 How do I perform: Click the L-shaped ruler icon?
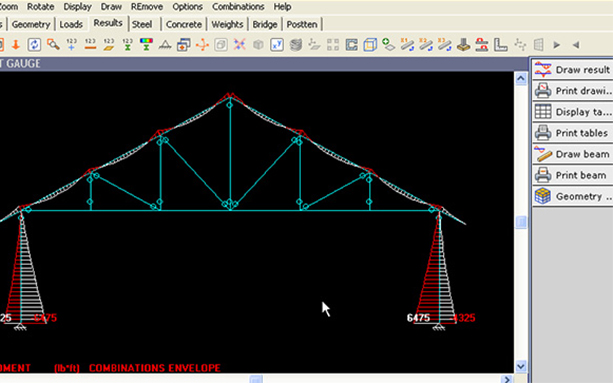500,45
